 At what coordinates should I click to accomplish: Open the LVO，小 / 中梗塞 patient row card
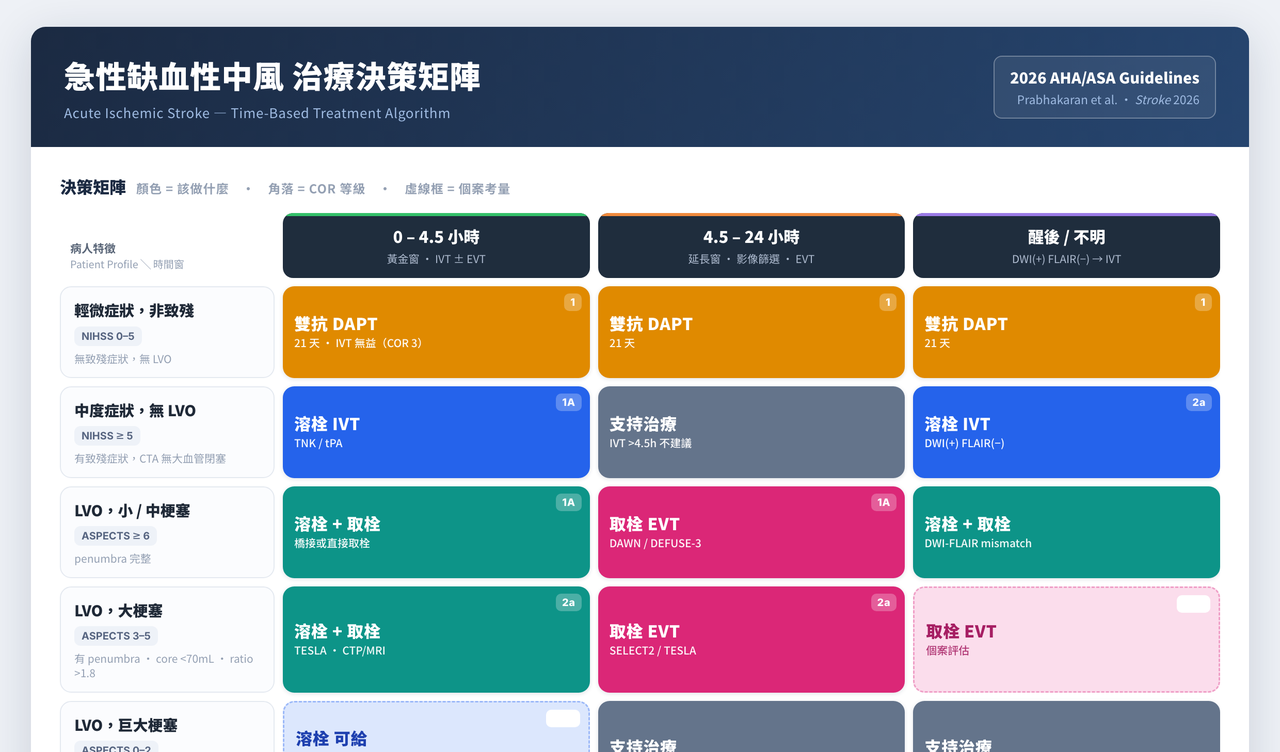[x=167, y=532]
